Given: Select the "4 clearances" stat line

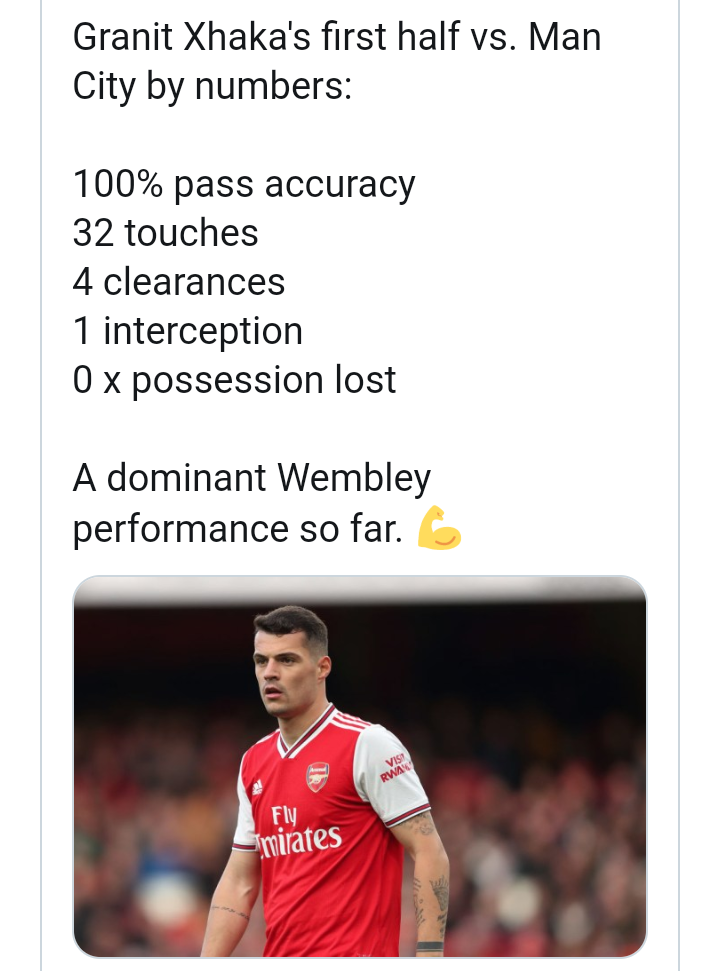Looking at the screenshot, I should (179, 282).
